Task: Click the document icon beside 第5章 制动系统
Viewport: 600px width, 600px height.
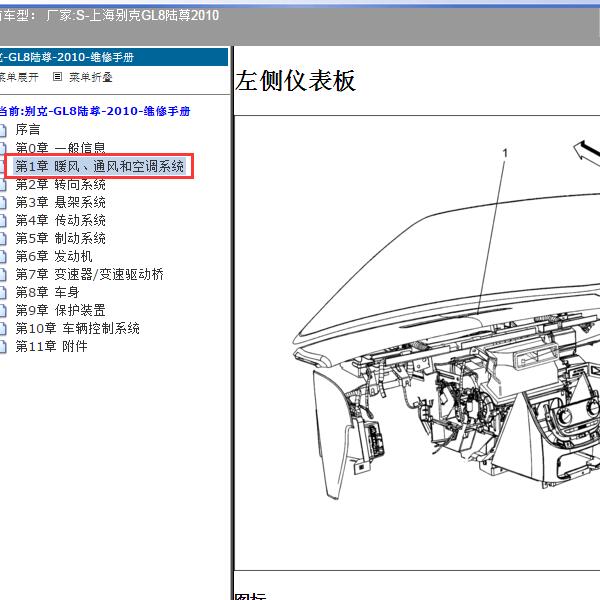Action: pyautogui.click(x=3, y=238)
